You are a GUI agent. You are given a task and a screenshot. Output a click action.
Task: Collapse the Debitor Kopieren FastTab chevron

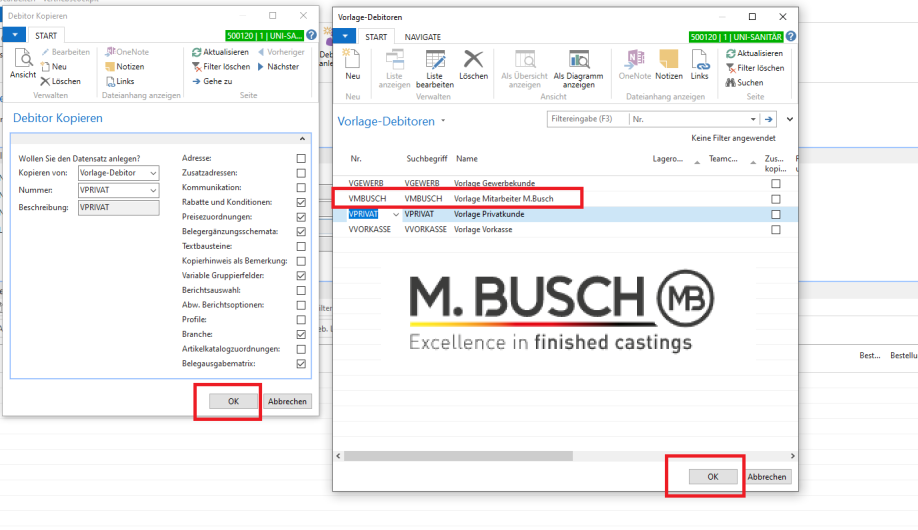(302, 139)
